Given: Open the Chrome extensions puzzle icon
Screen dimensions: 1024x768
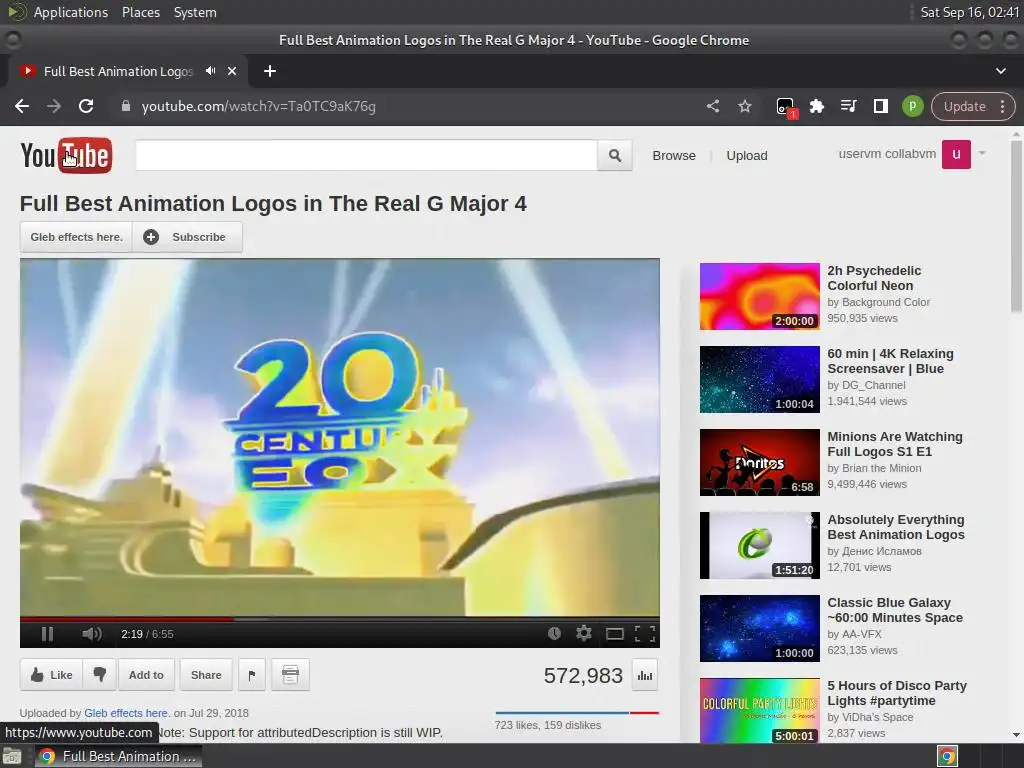Looking at the screenshot, I should pyautogui.click(x=816, y=106).
